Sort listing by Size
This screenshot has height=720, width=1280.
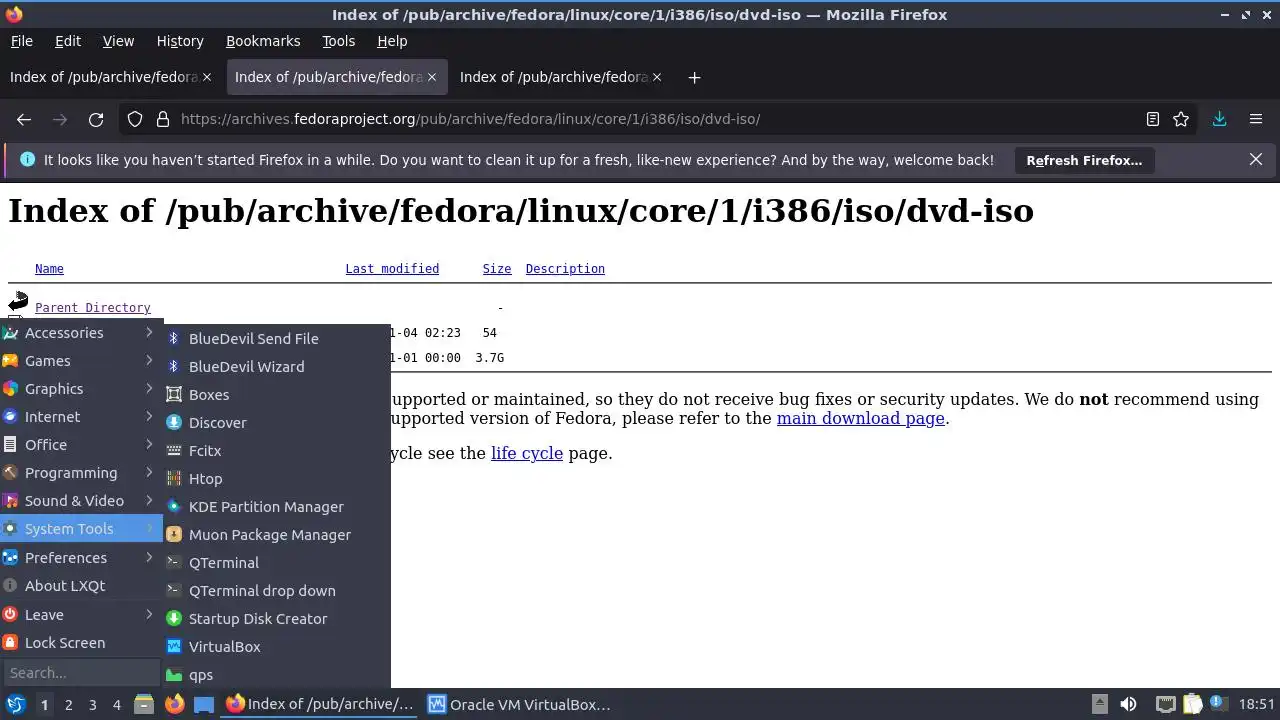497,269
